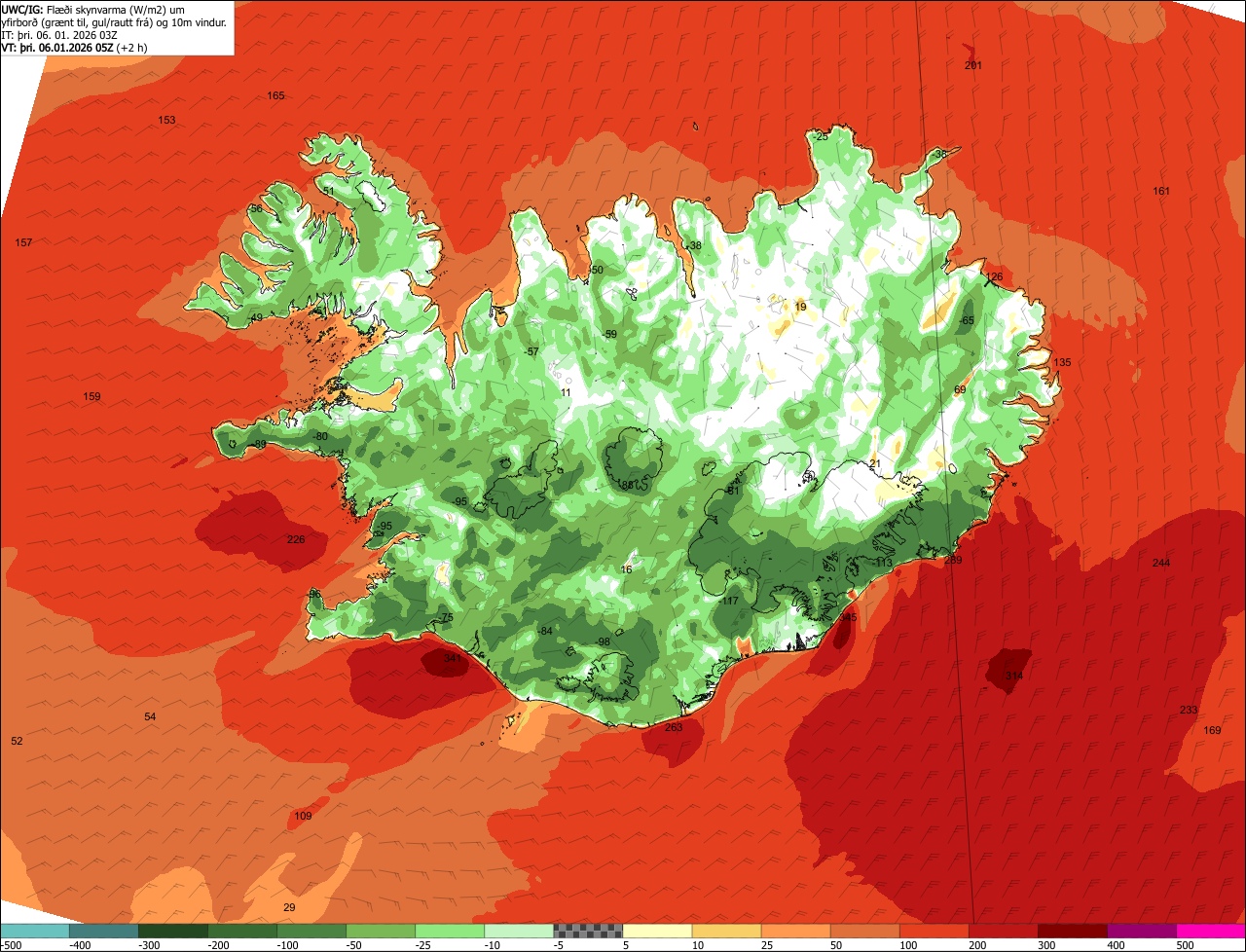Click the value -98 in the south
The height and width of the screenshot is (952, 1246).
coord(603,641)
